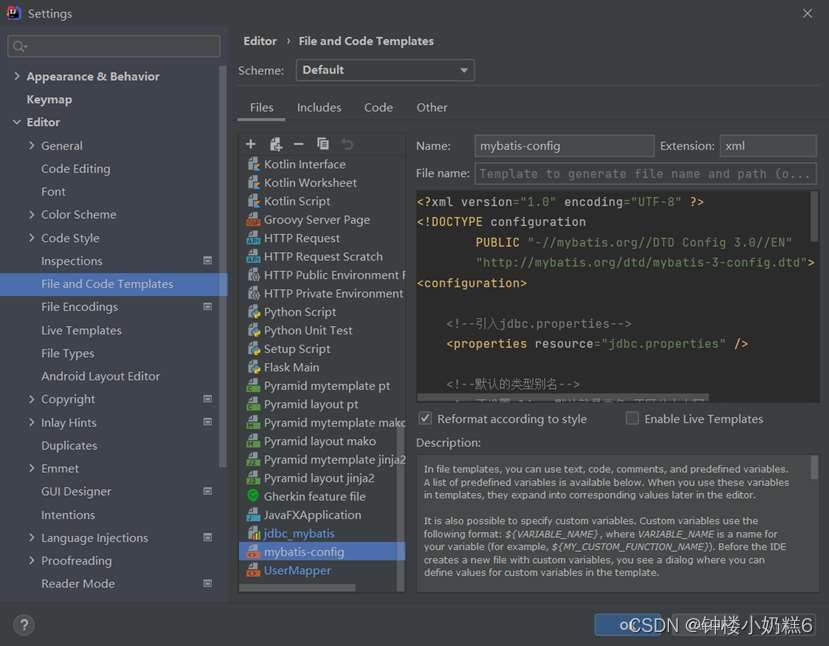Viewport: 829px width, 646px height.
Task: Switch to the Code tab
Action: tap(378, 108)
